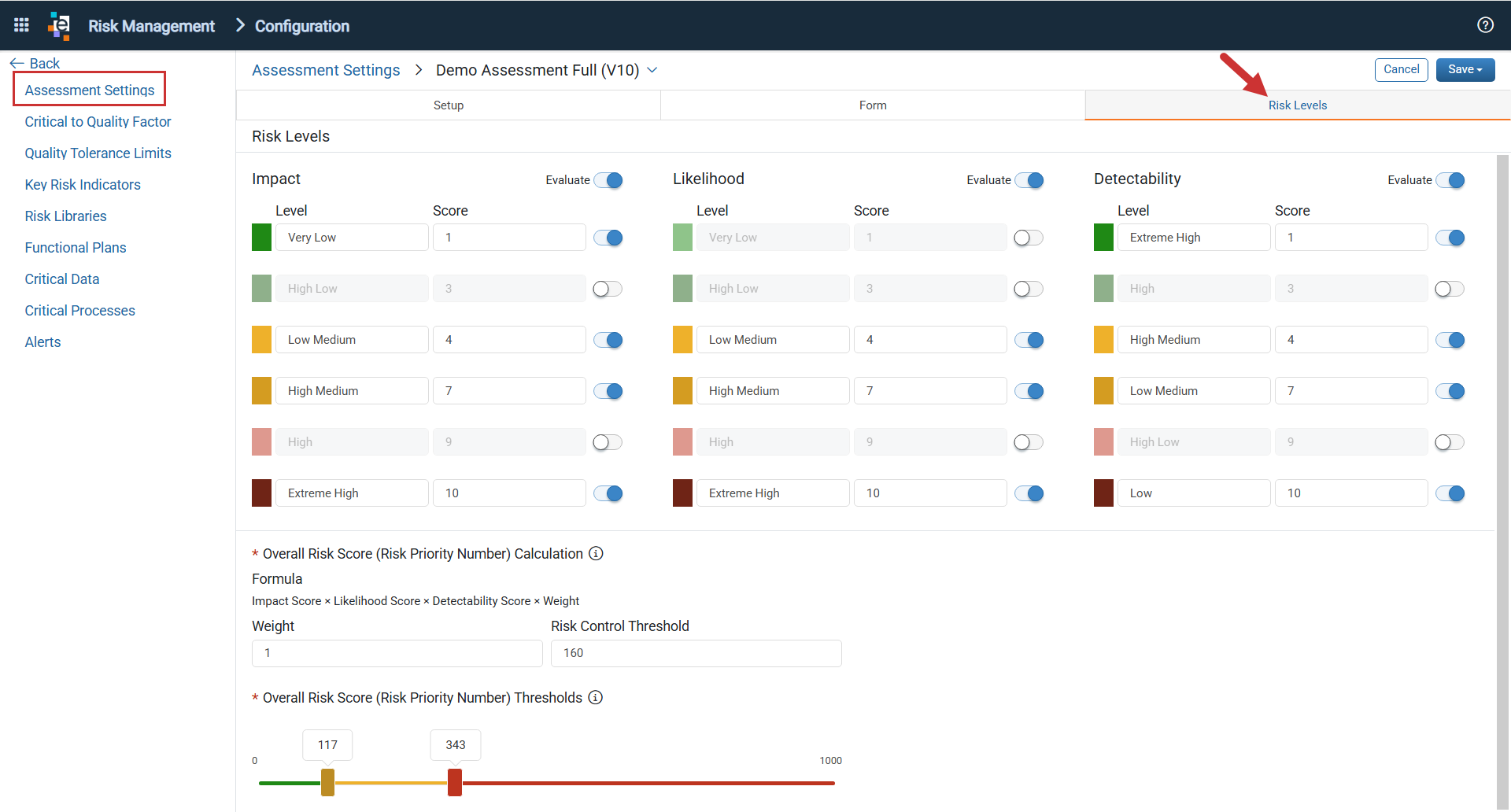Viewport: 1511px width, 812px height.
Task: Open Critical to Quality Factor page
Action: click(98, 121)
